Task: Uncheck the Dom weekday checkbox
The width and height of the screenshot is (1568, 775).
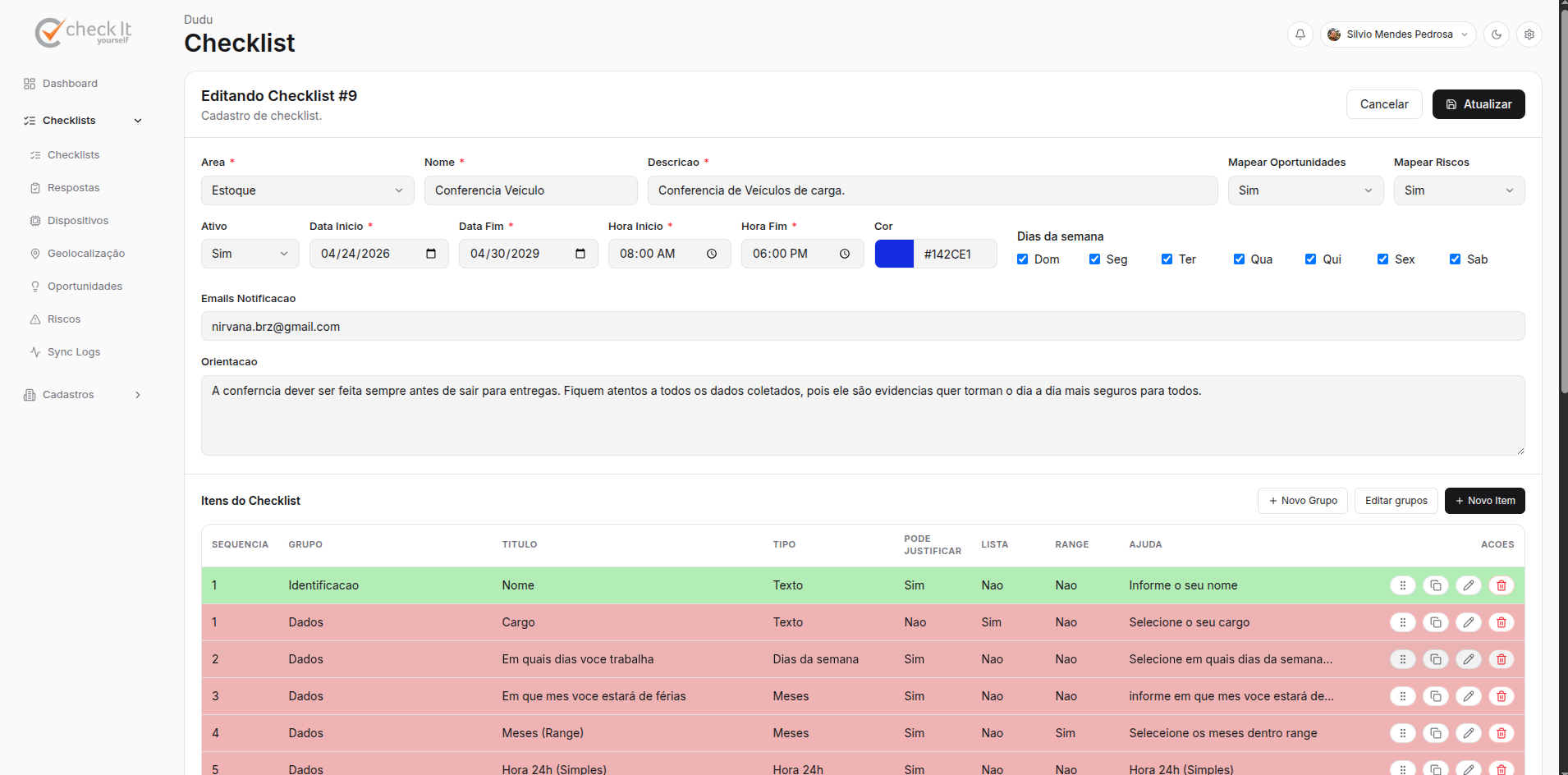Action: (1023, 259)
